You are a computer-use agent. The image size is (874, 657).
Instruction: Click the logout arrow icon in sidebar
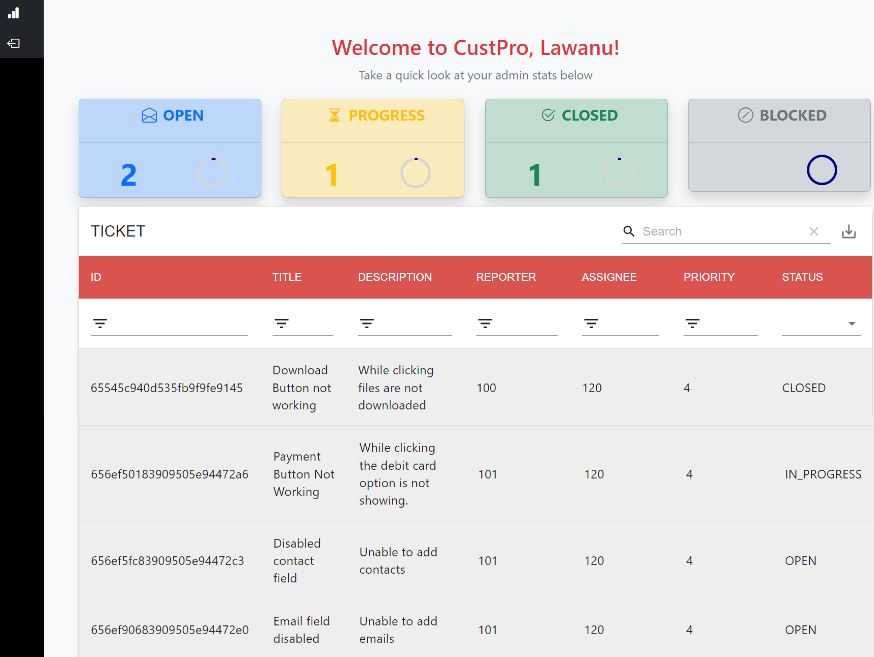(13, 43)
